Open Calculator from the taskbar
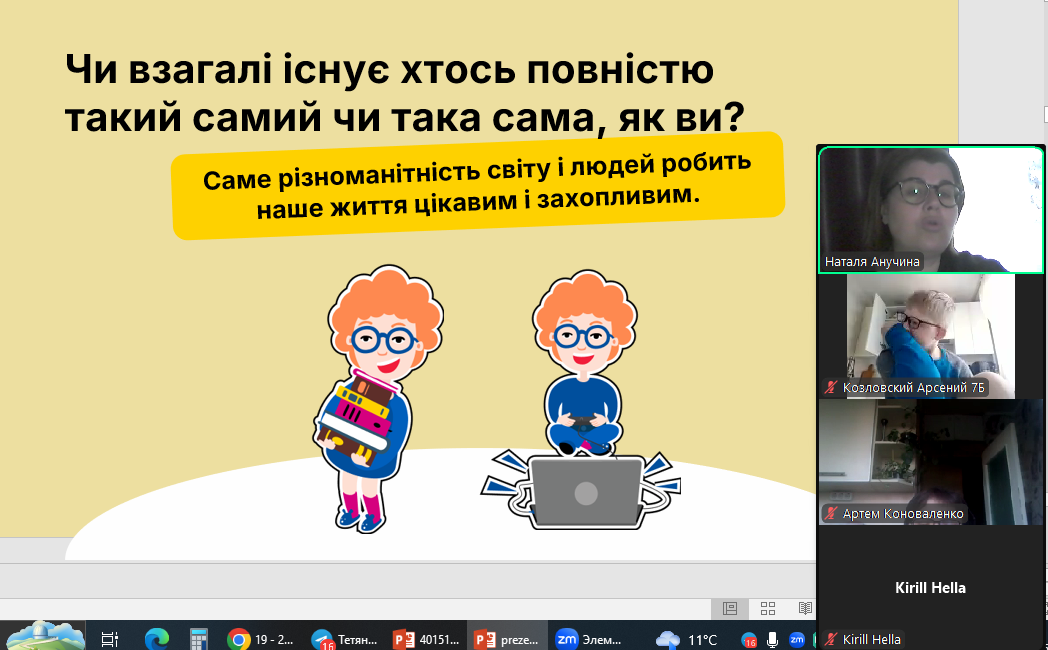The width and height of the screenshot is (1048, 650). (x=199, y=639)
